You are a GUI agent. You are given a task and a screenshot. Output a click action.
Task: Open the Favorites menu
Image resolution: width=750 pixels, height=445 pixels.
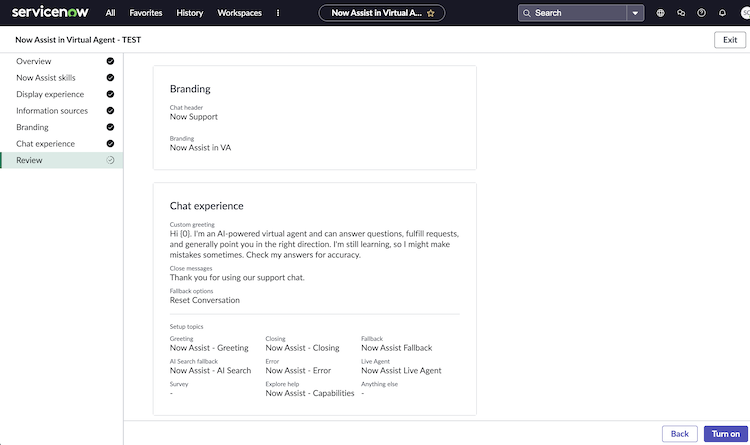coord(146,13)
